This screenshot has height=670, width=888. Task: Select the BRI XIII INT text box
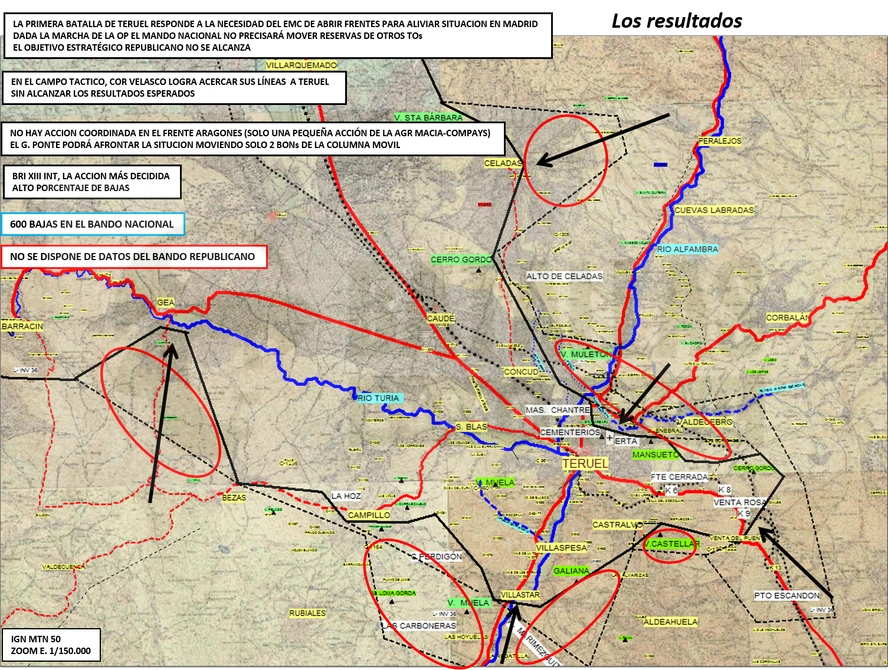(x=92, y=182)
